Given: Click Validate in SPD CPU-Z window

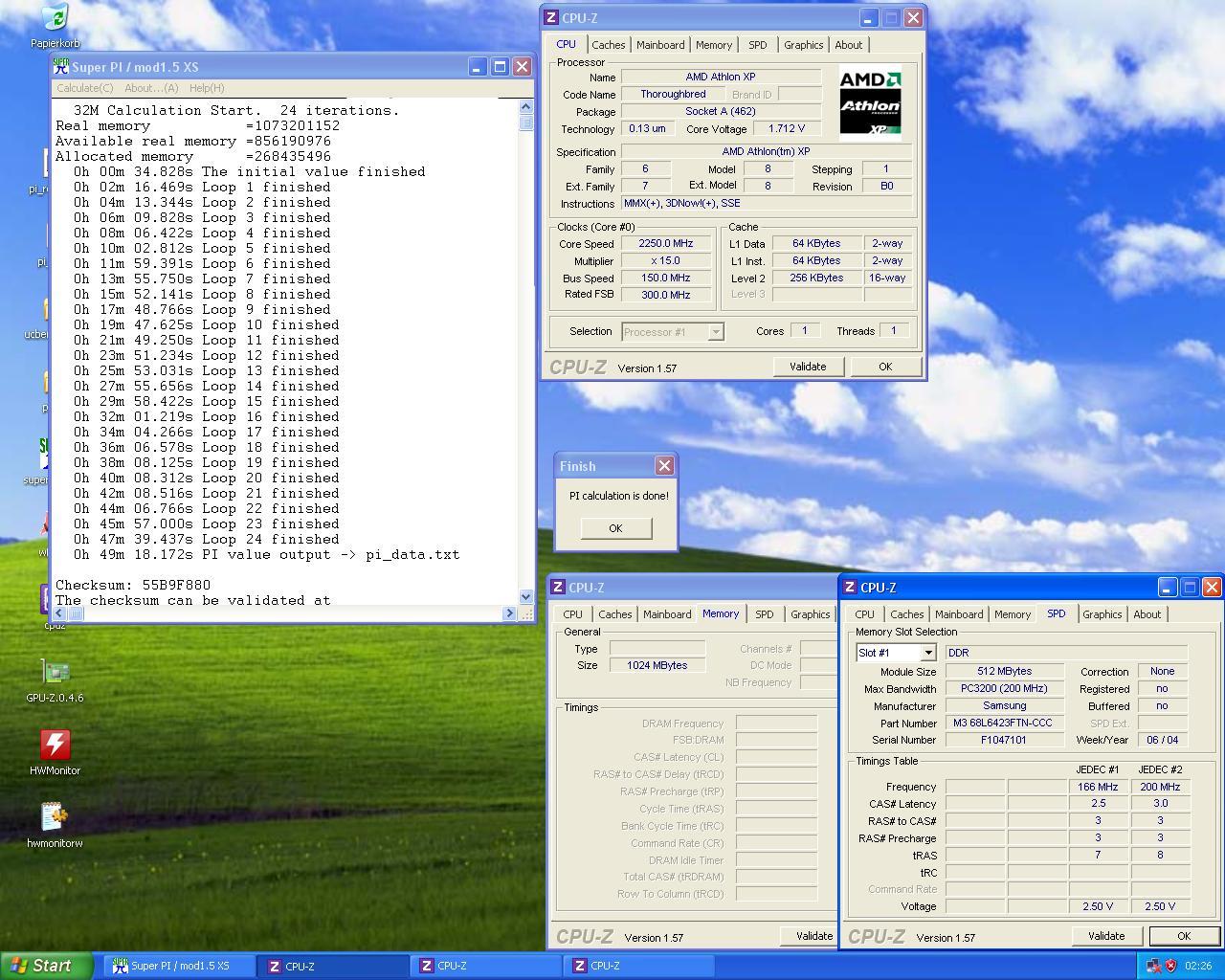Looking at the screenshot, I should pos(1106,936).
